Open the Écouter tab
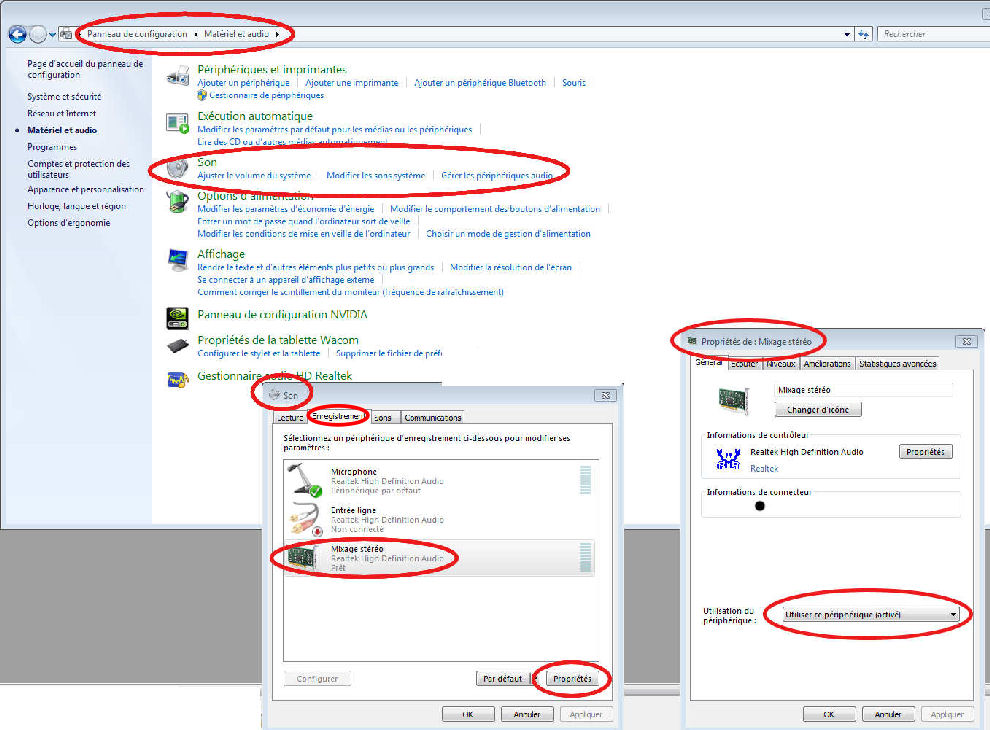Image resolution: width=990 pixels, height=730 pixels. (x=744, y=364)
